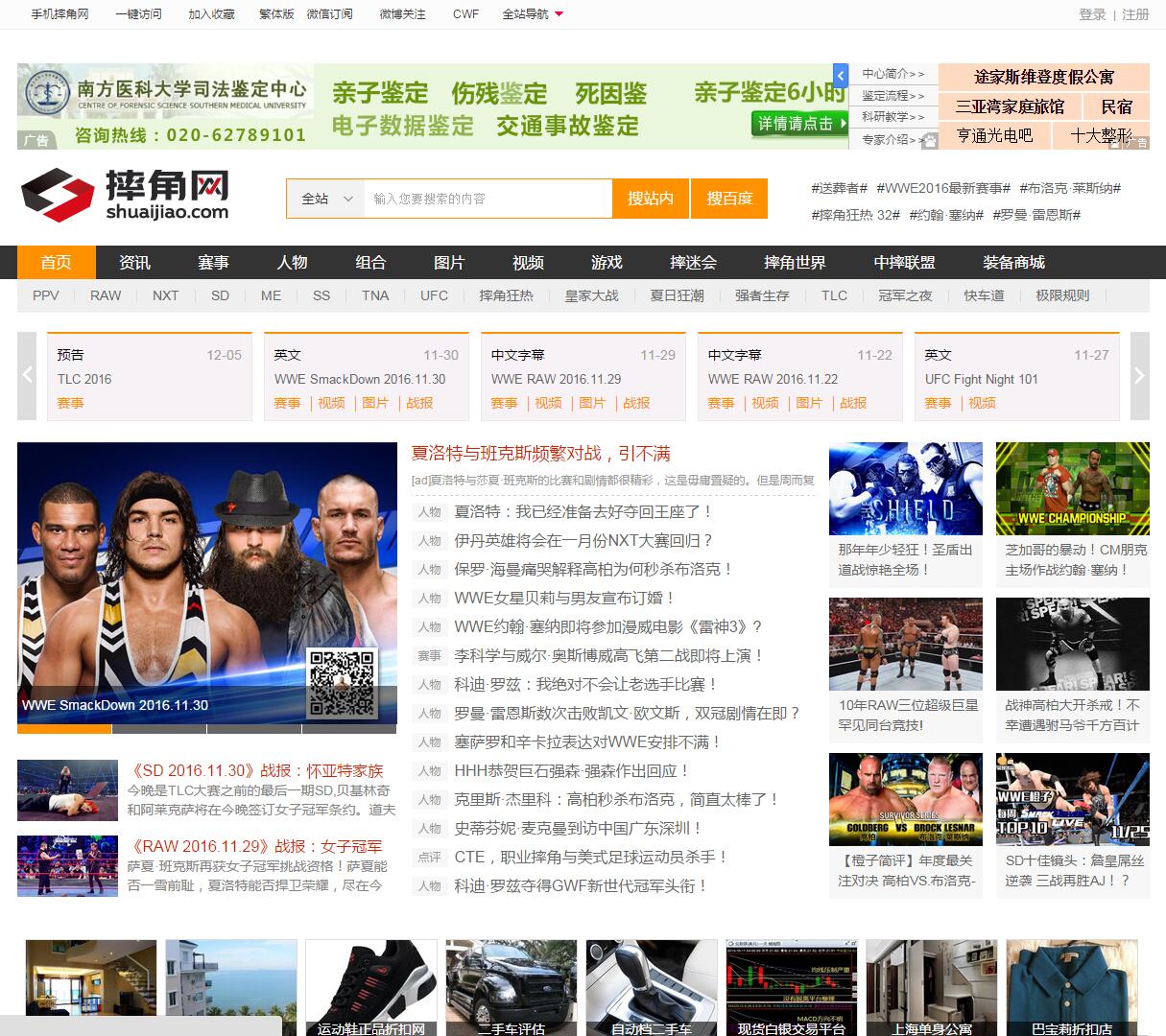Open the 首页 navigation tab
The height and width of the screenshot is (1036, 1166).
point(57,262)
